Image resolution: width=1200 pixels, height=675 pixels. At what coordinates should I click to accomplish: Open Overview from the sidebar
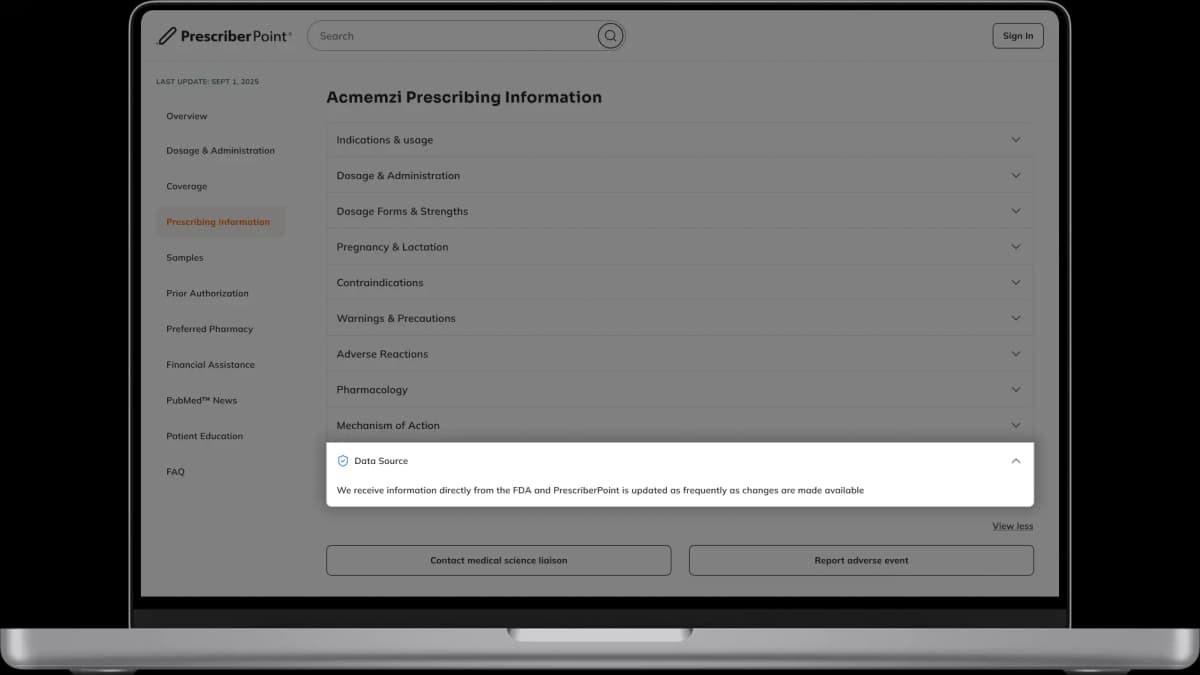[x=186, y=115]
